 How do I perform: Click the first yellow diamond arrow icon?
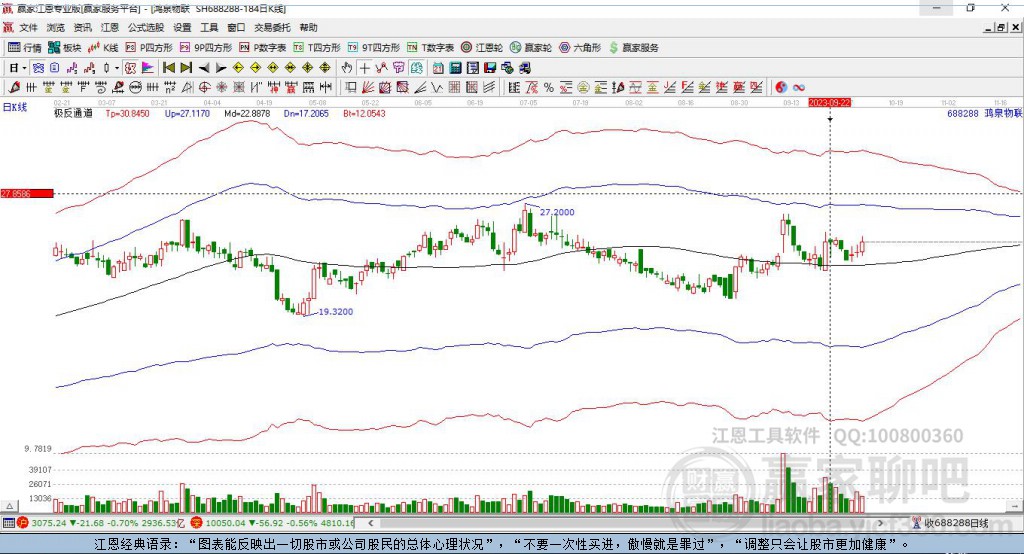(238, 68)
